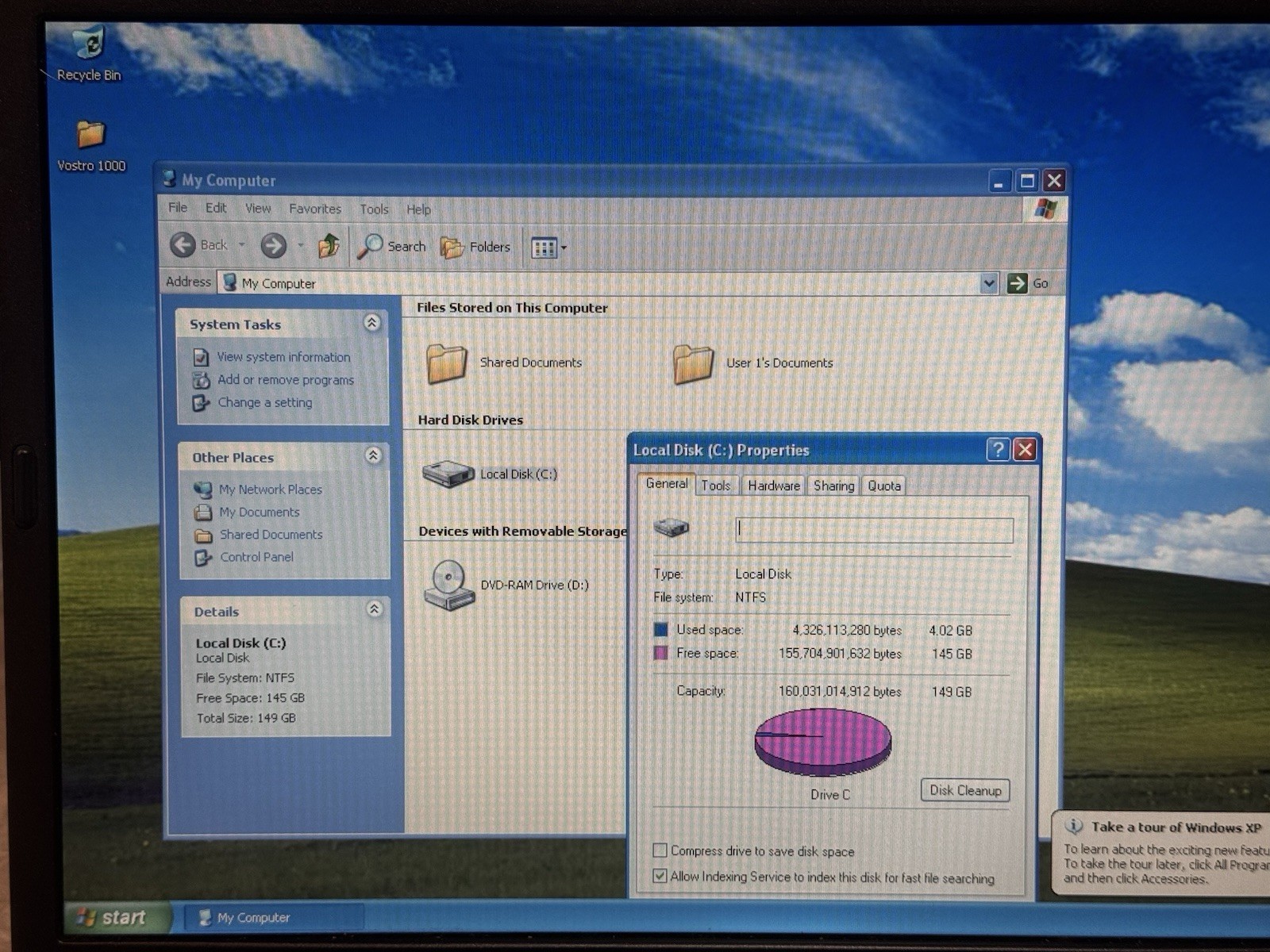Click the Forward arrow button
This screenshot has width=1270, height=952.
[x=274, y=246]
